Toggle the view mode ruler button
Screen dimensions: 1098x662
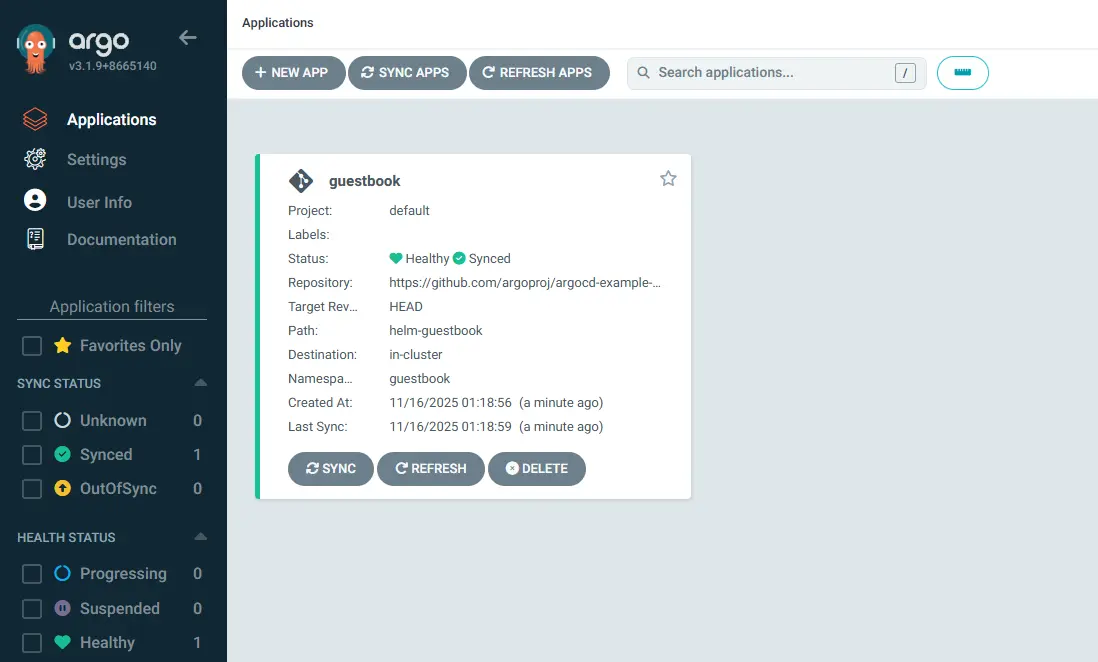point(962,73)
